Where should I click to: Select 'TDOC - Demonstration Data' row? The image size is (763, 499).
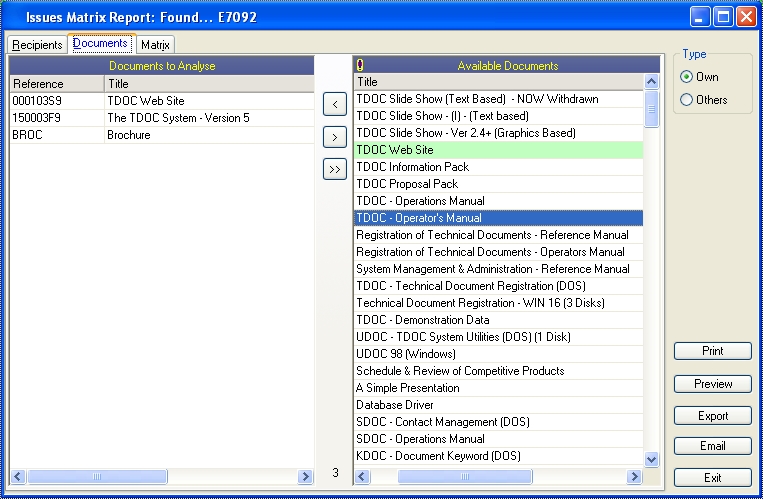(x=499, y=320)
